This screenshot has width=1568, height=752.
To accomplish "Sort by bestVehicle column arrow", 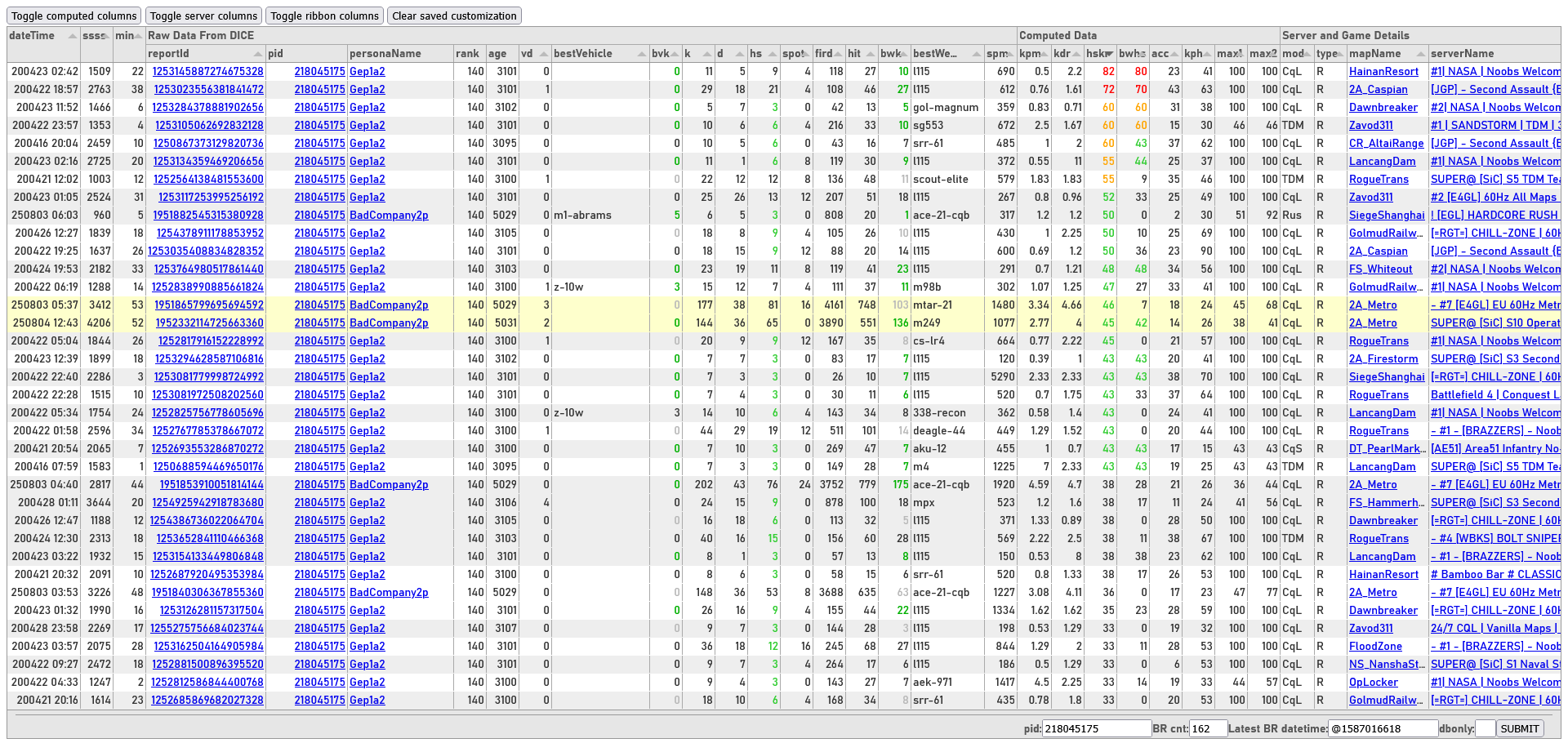I will coord(642,54).
